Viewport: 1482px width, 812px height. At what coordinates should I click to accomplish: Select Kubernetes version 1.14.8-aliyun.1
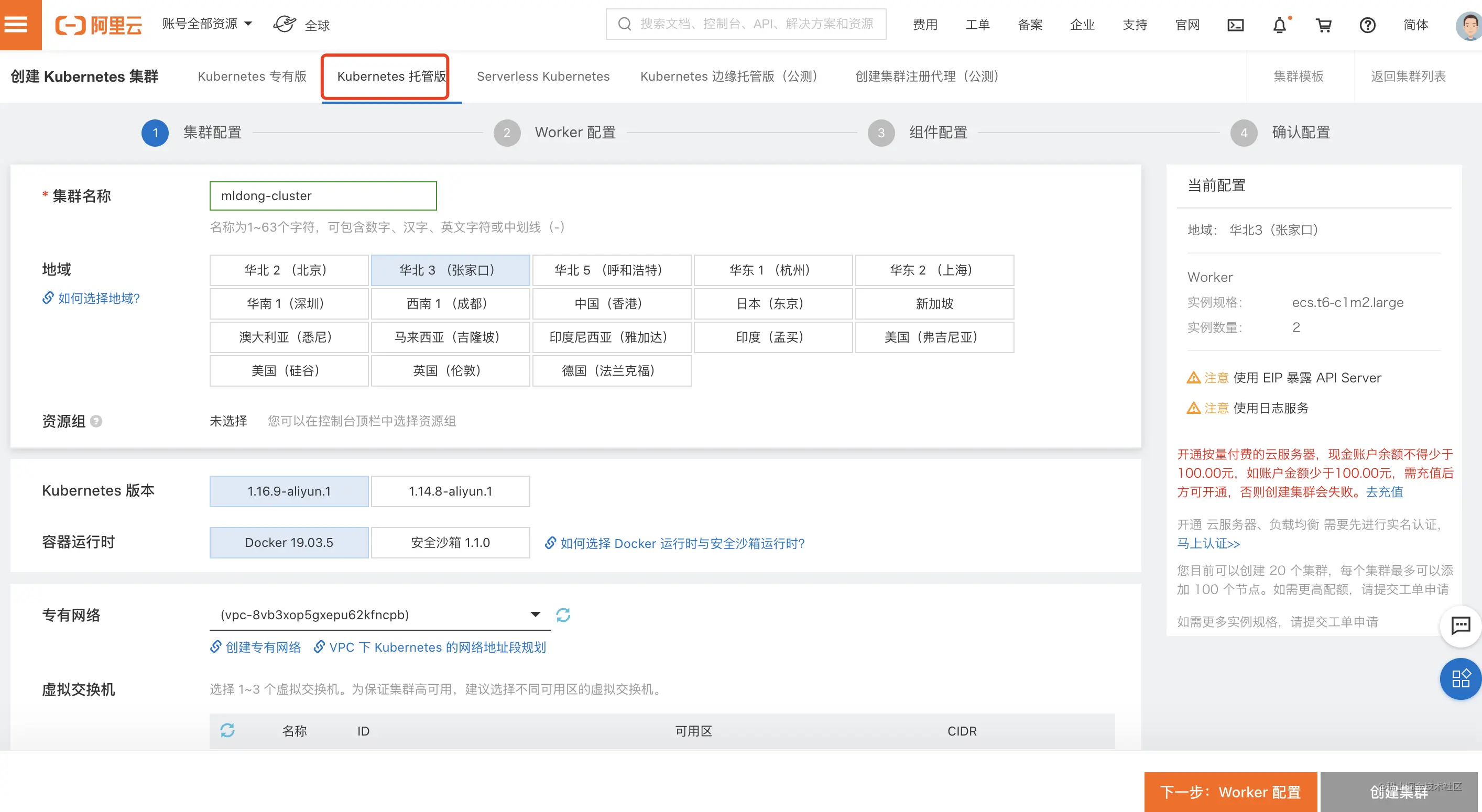coord(451,491)
